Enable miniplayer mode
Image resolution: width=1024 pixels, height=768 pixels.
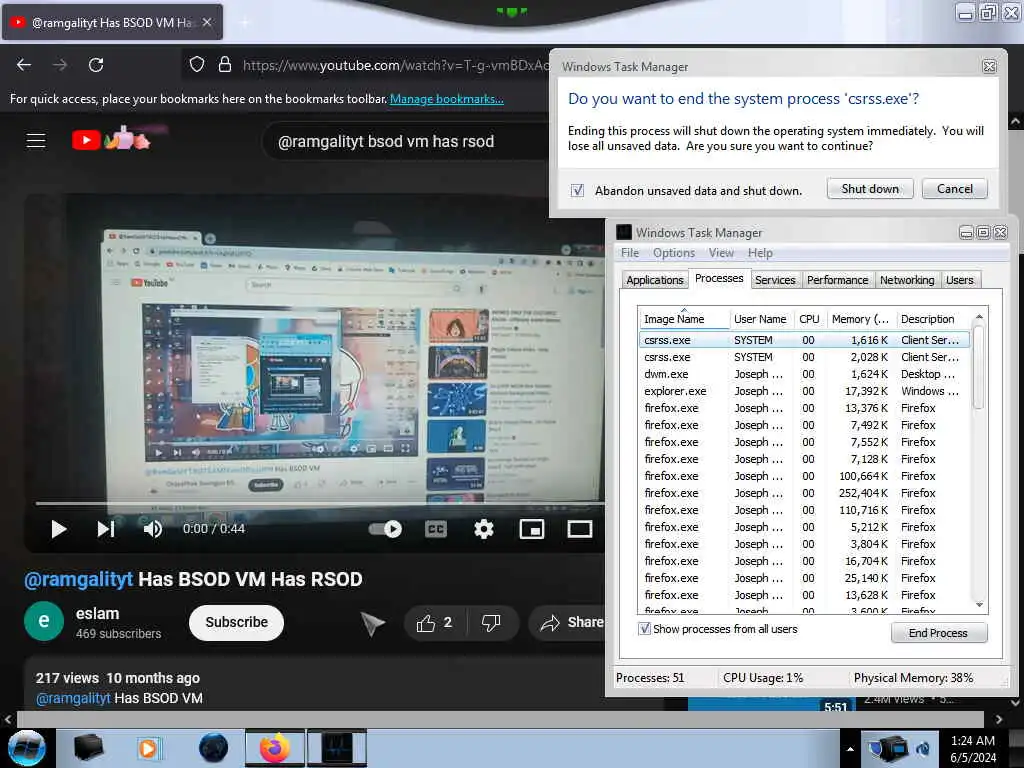(x=532, y=529)
